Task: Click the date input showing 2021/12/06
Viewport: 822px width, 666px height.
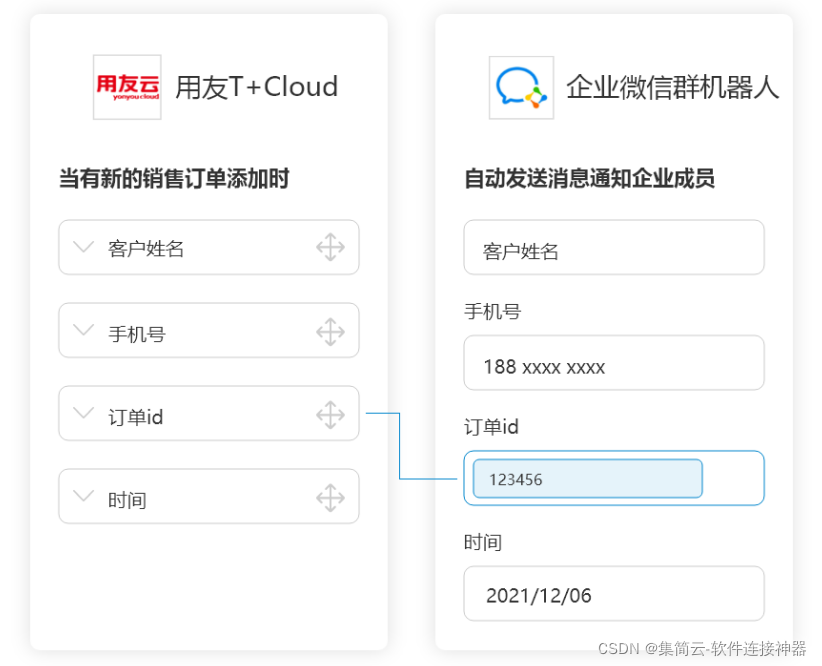Action: click(614, 593)
